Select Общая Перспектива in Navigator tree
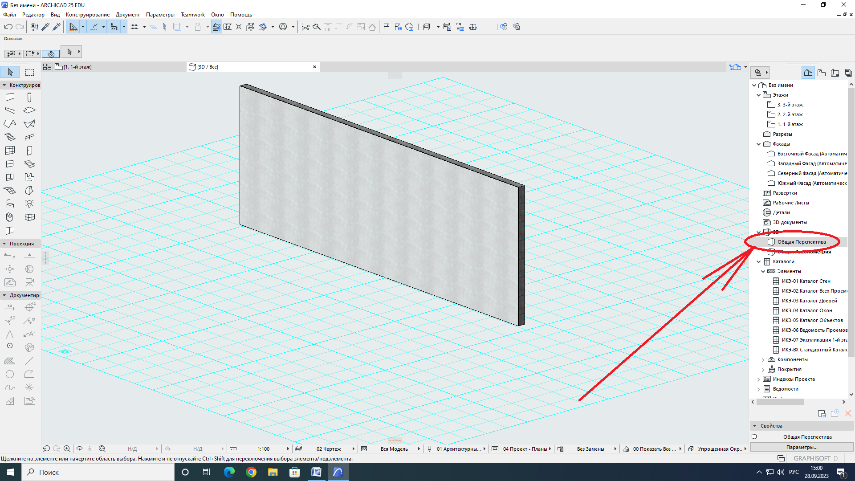Screen dimensions: 855x481 tap(802, 242)
